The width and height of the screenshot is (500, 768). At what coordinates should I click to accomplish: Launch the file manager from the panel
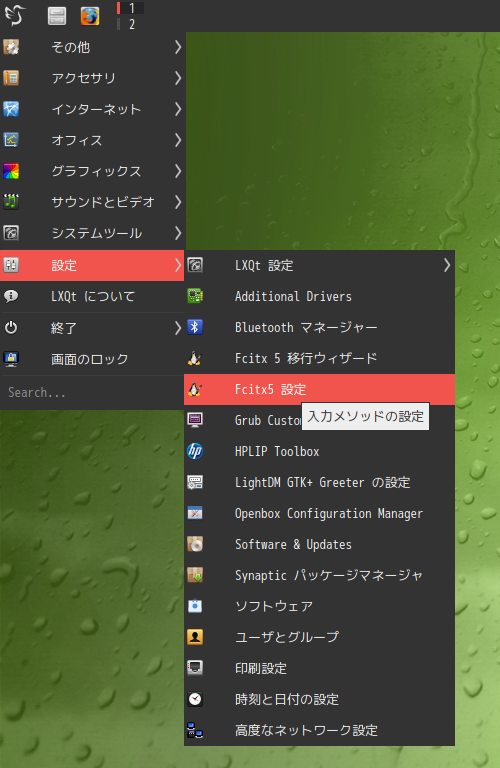57,16
